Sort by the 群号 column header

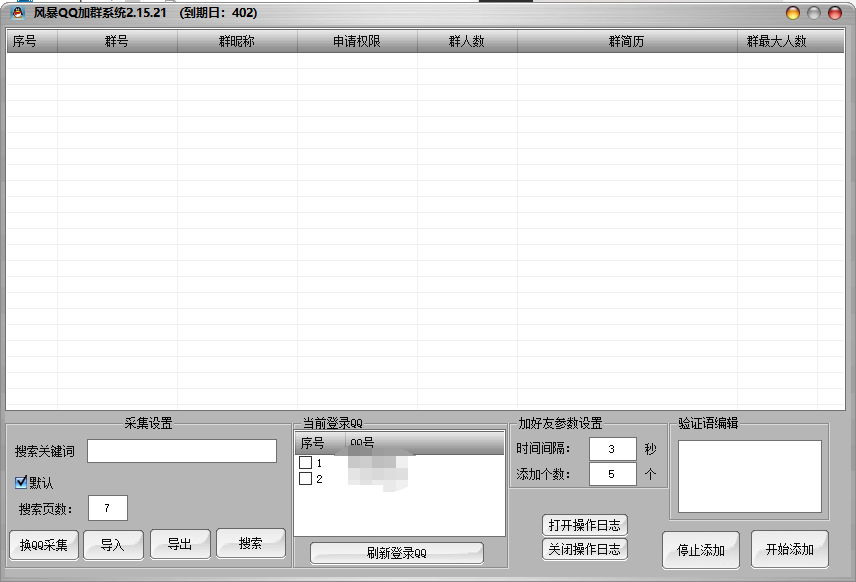click(x=117, y=41)
